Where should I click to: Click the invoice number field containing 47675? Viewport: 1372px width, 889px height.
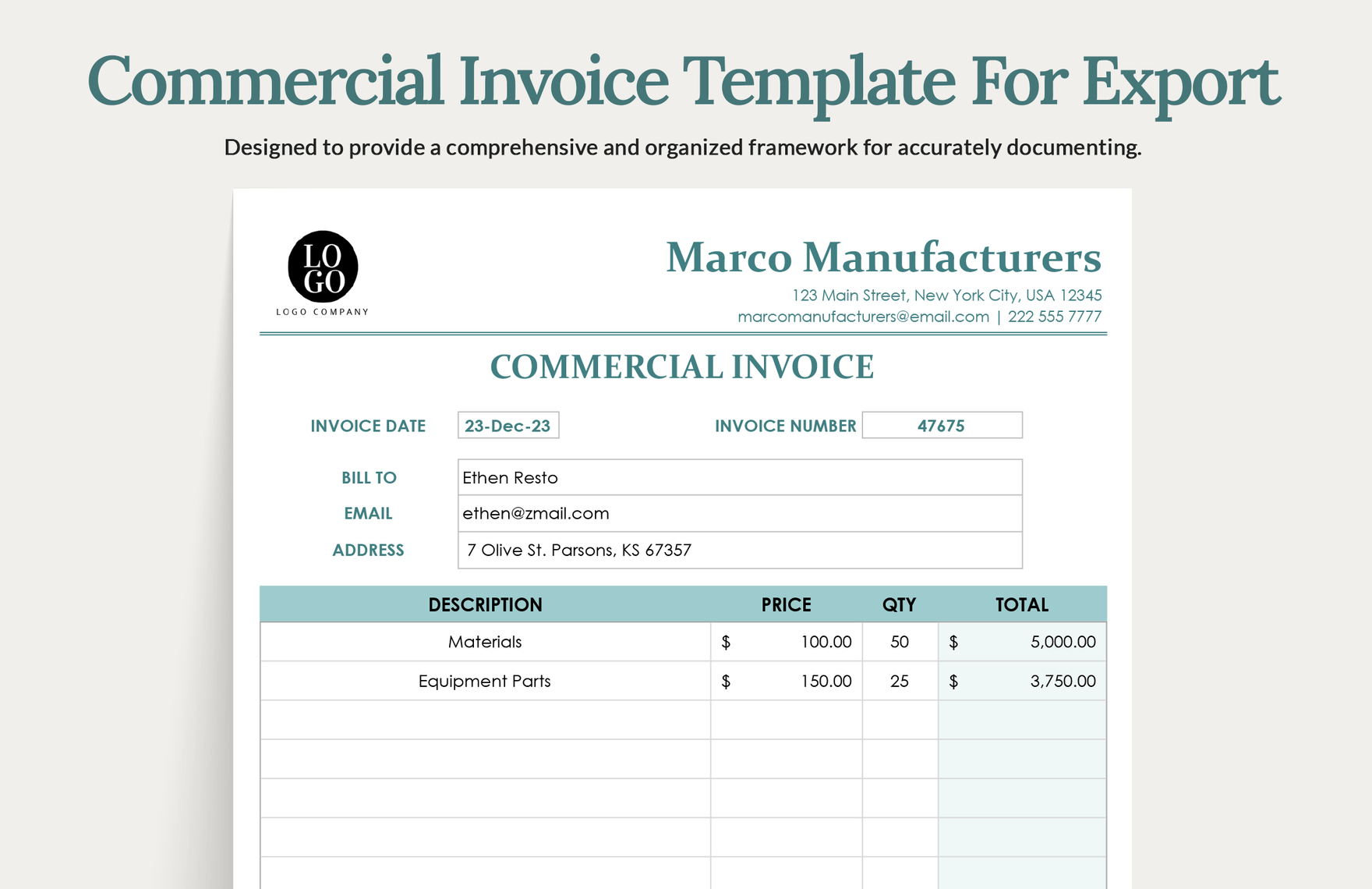point(942,426)
